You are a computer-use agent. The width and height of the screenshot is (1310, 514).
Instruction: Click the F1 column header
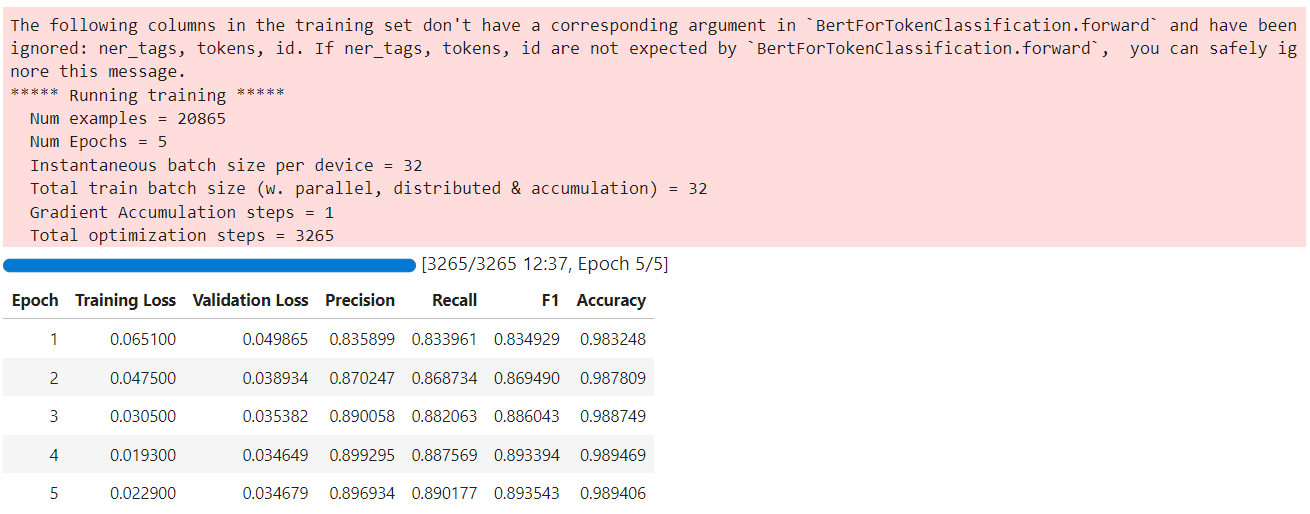(549, 300)
